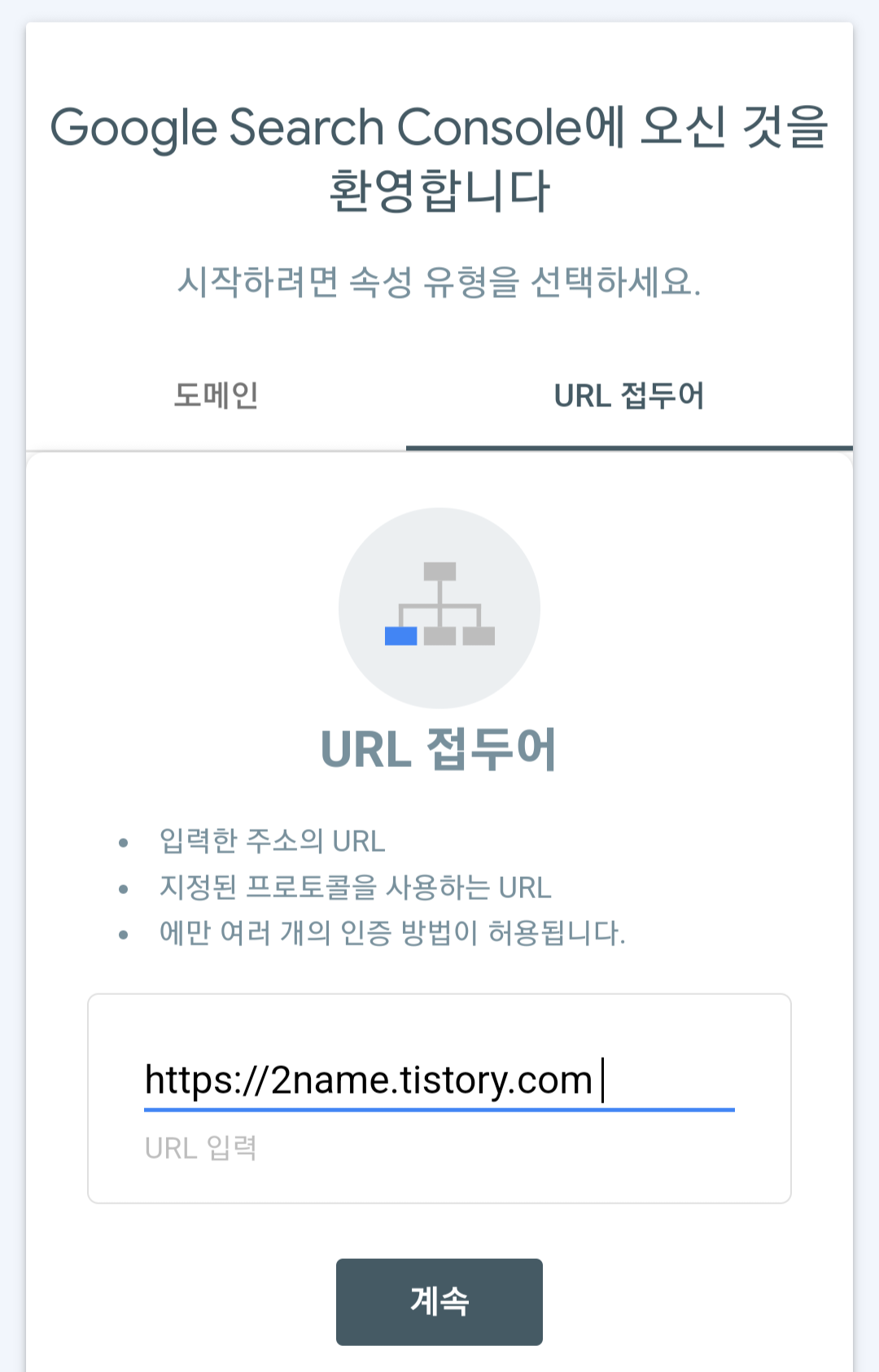Click bullet text '에만 여러 개의 인증 방법이 허용됩니다'
Viewport: 879px width, 1372px height.
coord(392,932)
